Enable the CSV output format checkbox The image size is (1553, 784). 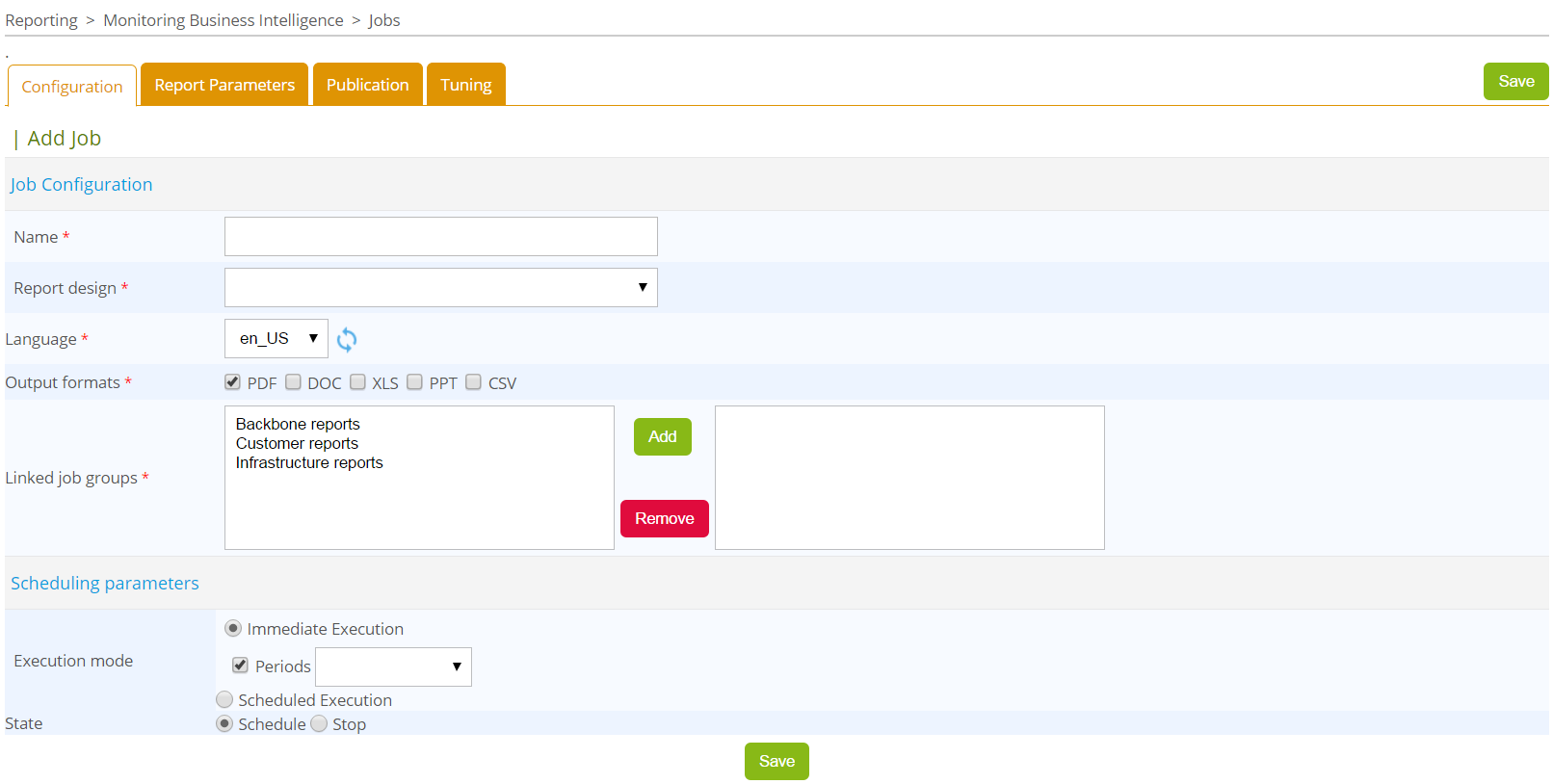473,382
